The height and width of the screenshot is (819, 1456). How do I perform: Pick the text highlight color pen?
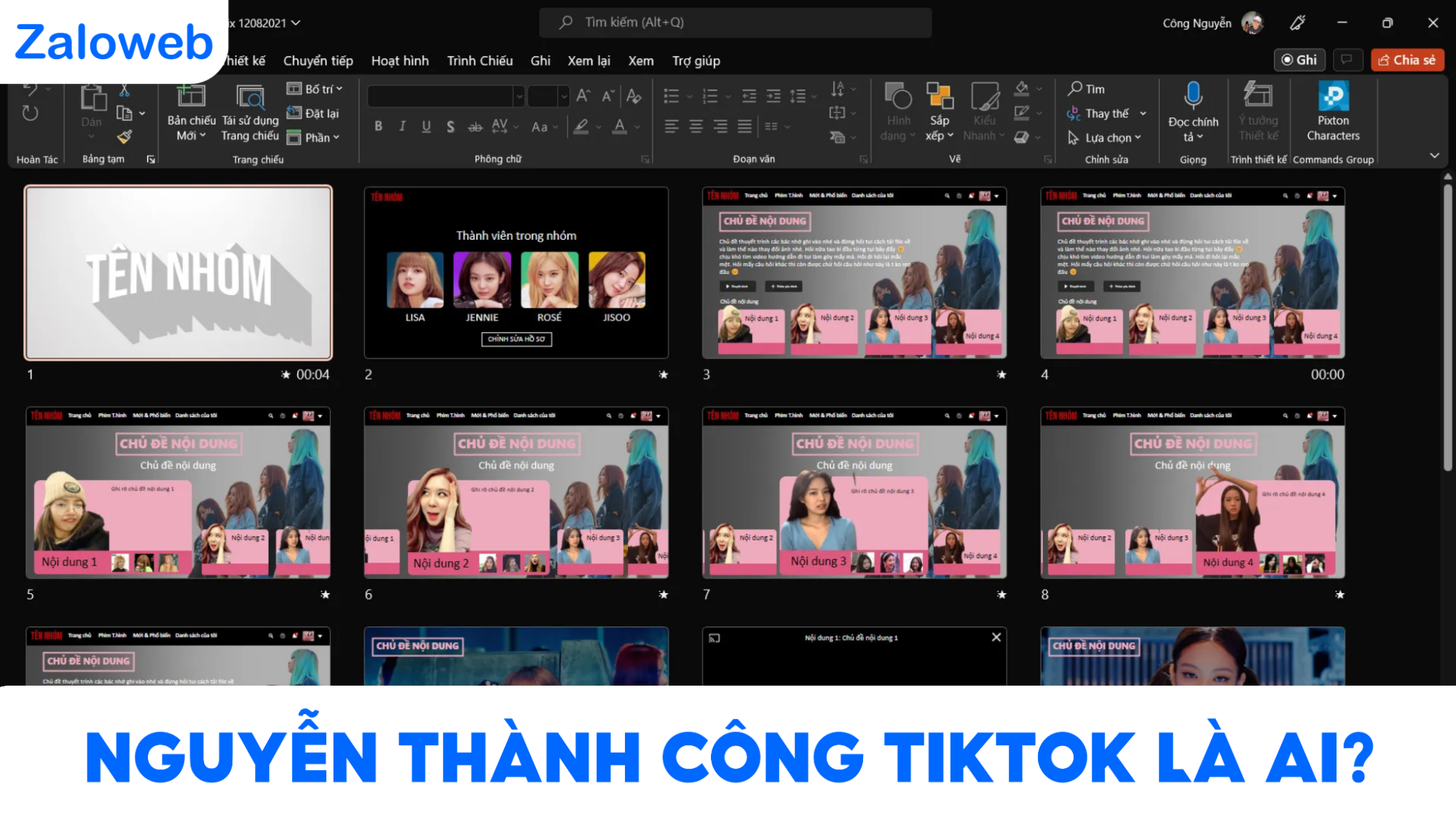[x=581, y=127]
